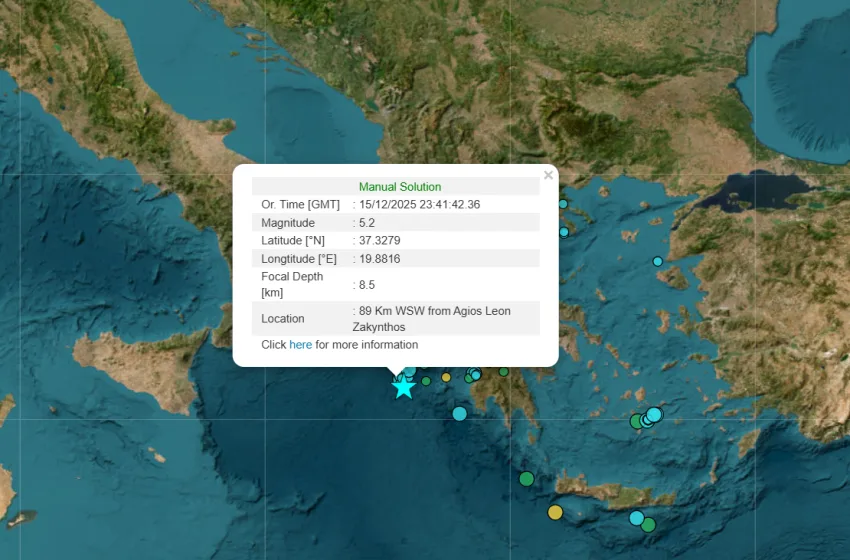Select the cyan marker beside the Or. Time row
This screenshot has height=560, width=850.
(x=563, y=204)
